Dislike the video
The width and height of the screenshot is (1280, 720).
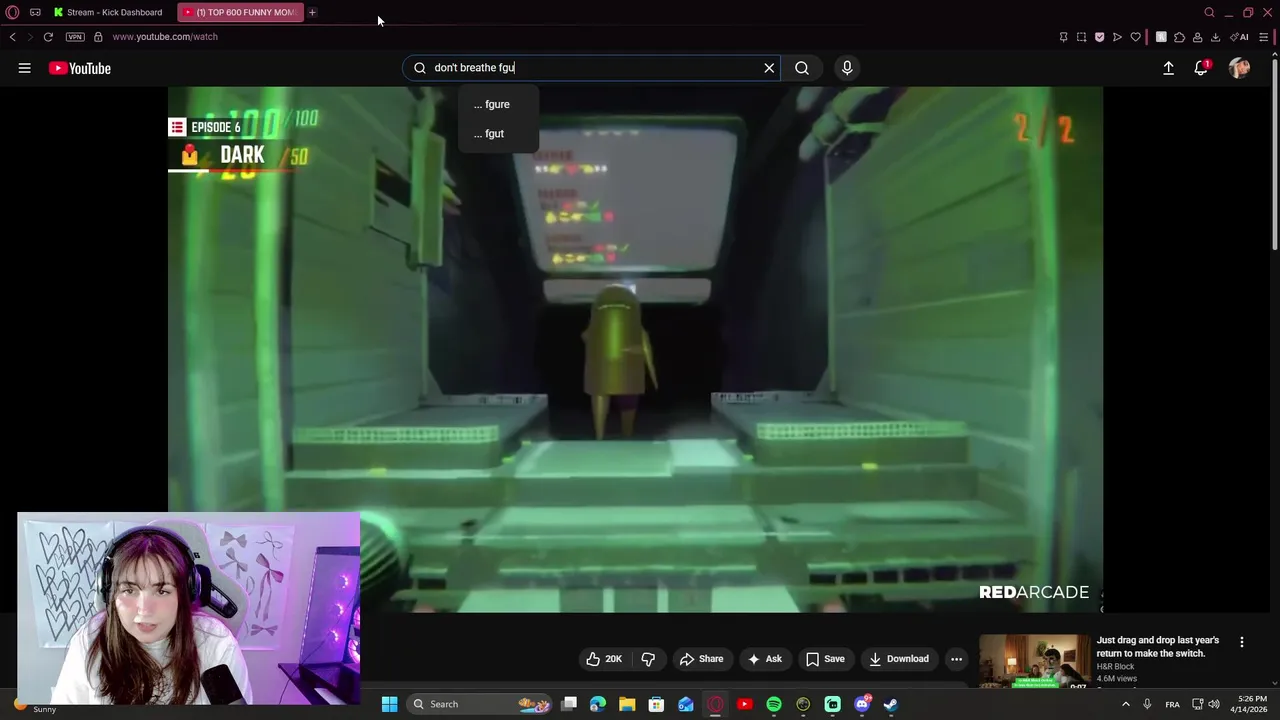click(x=648, y=659)
